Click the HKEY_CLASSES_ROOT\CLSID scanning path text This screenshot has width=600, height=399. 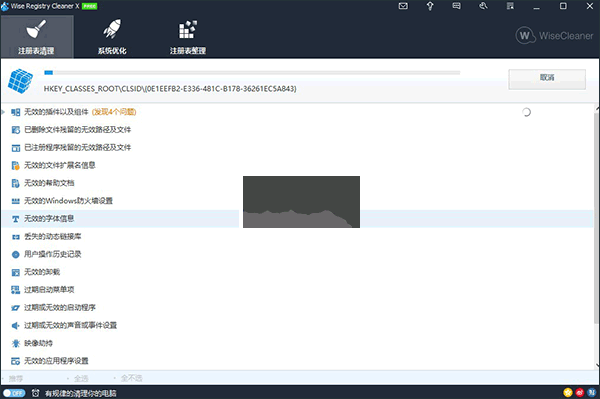[170, 89]
